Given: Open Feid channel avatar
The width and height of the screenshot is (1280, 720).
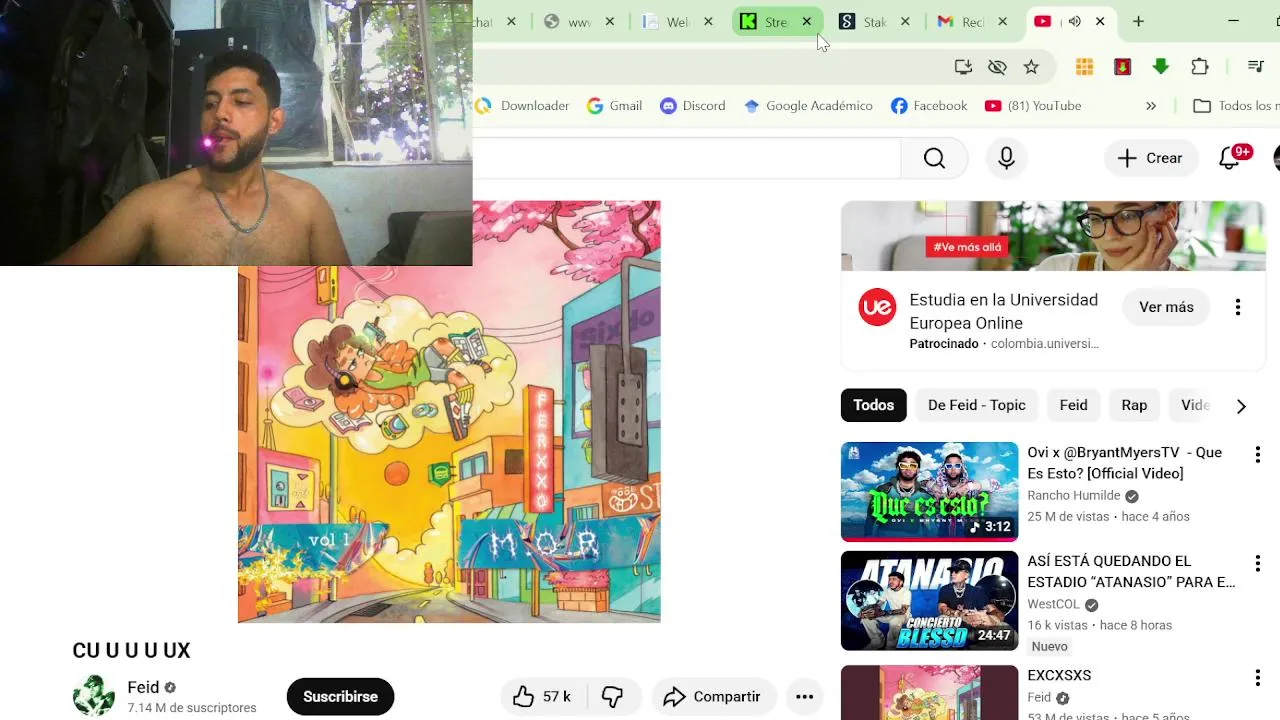Looking at the screenshot, I should pos(94,696).
